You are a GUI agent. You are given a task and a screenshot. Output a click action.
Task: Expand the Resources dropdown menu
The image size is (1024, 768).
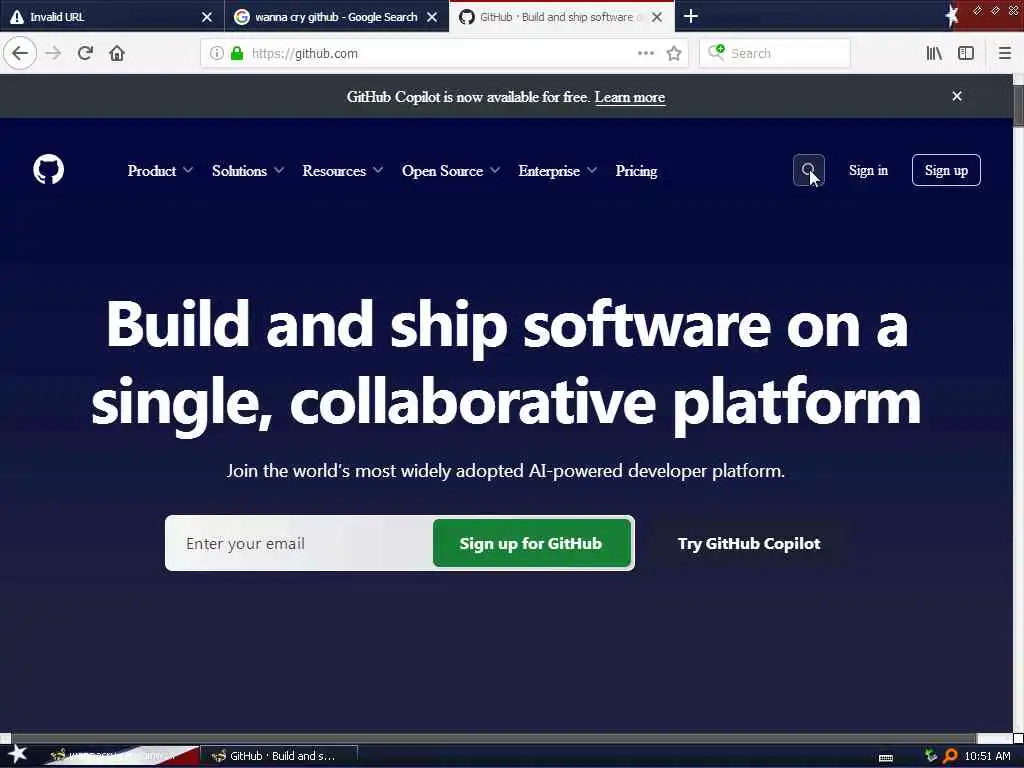[x=342, y=170]
